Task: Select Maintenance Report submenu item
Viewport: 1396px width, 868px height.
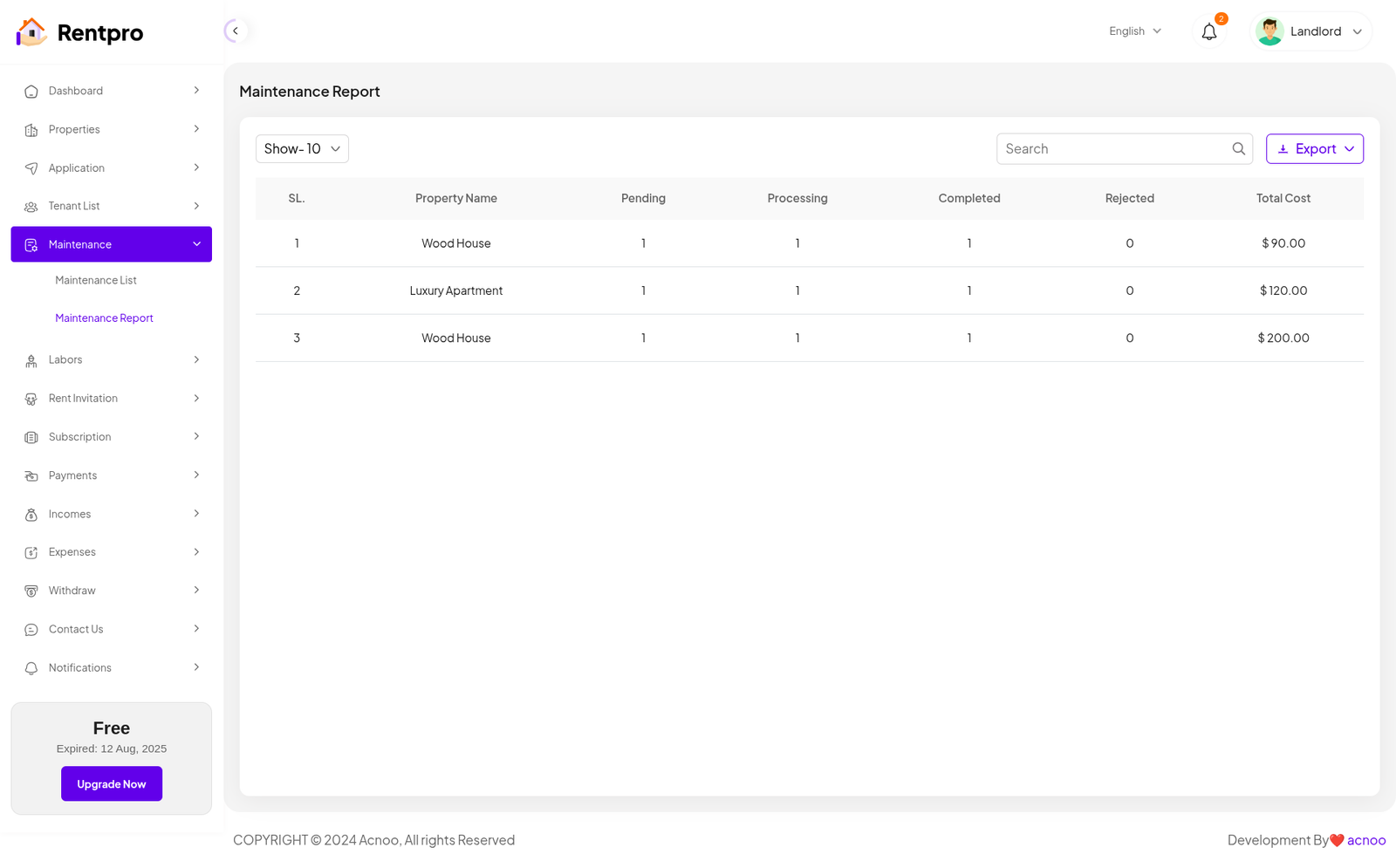Action: (104, 318)
